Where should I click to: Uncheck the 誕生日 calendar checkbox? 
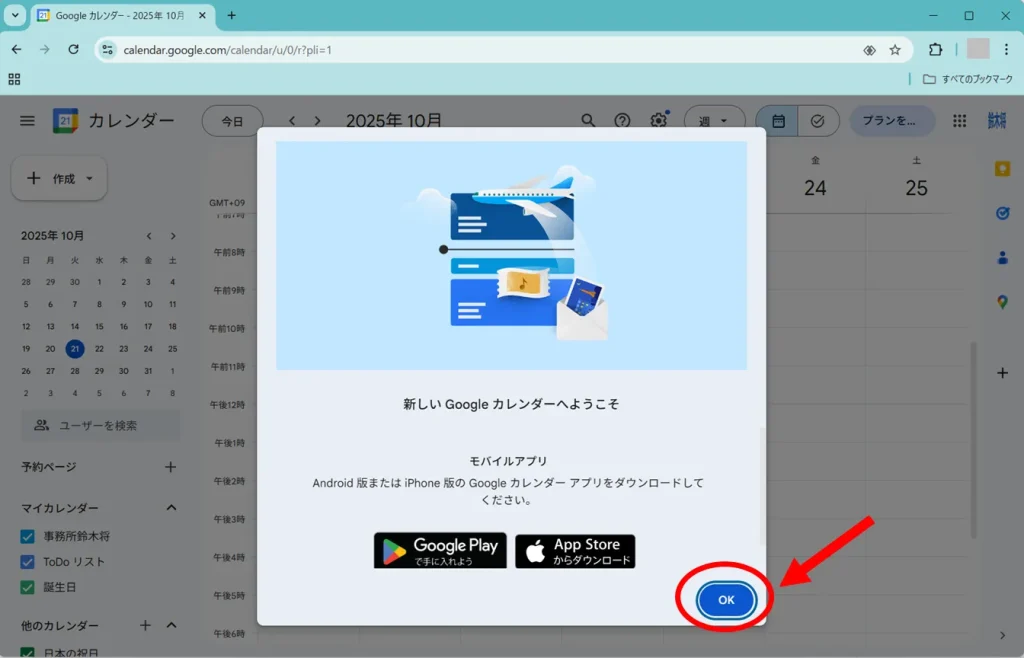pos(28,587)
